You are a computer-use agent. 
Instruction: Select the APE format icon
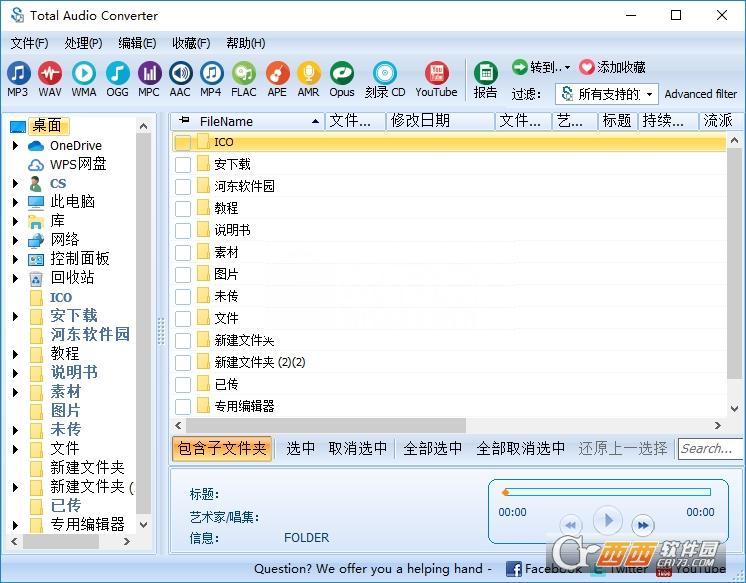[x=277, y=74]
